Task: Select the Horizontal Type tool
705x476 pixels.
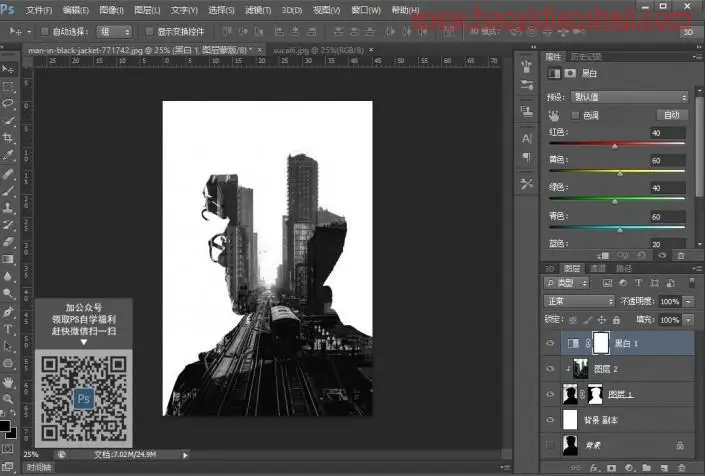Action: click(x=8, y=329)
